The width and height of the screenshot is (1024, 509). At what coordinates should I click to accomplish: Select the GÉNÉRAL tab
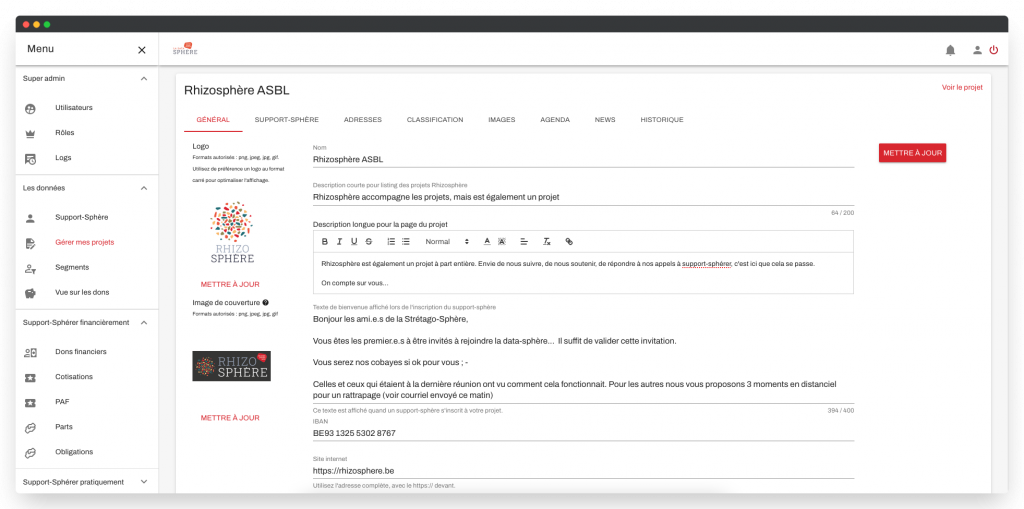tap(213, 120)
